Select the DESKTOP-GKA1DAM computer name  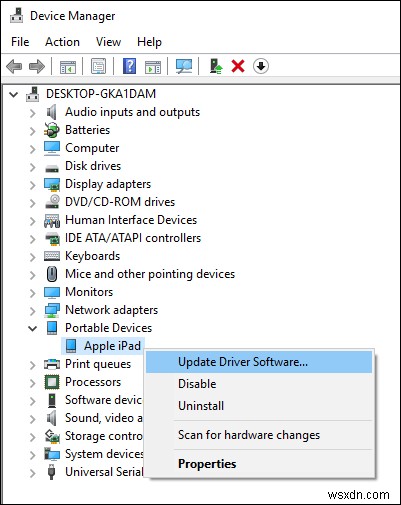101,94
